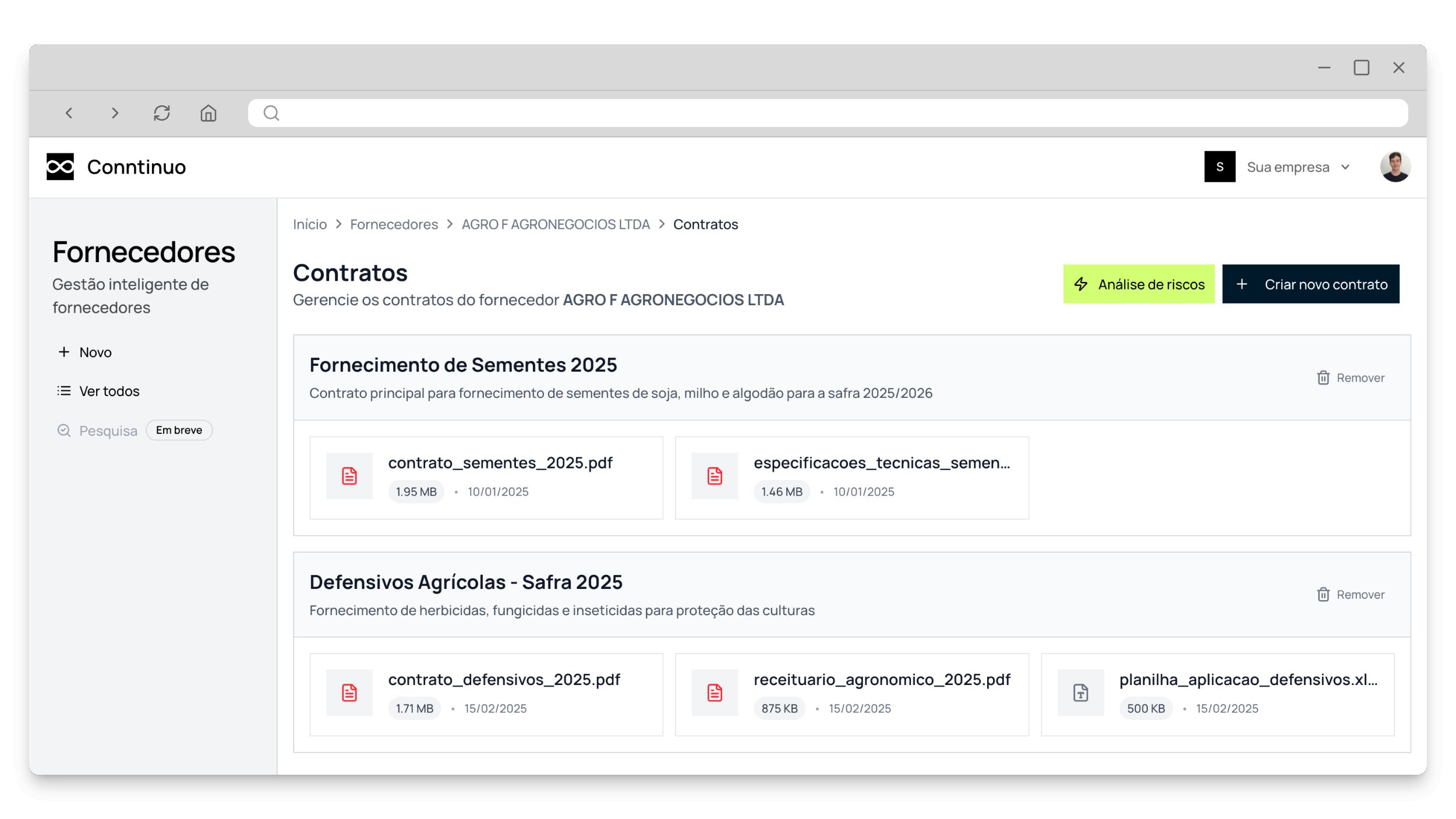Focus the browser address search field
1456x819 pixels.
(827, 113)
